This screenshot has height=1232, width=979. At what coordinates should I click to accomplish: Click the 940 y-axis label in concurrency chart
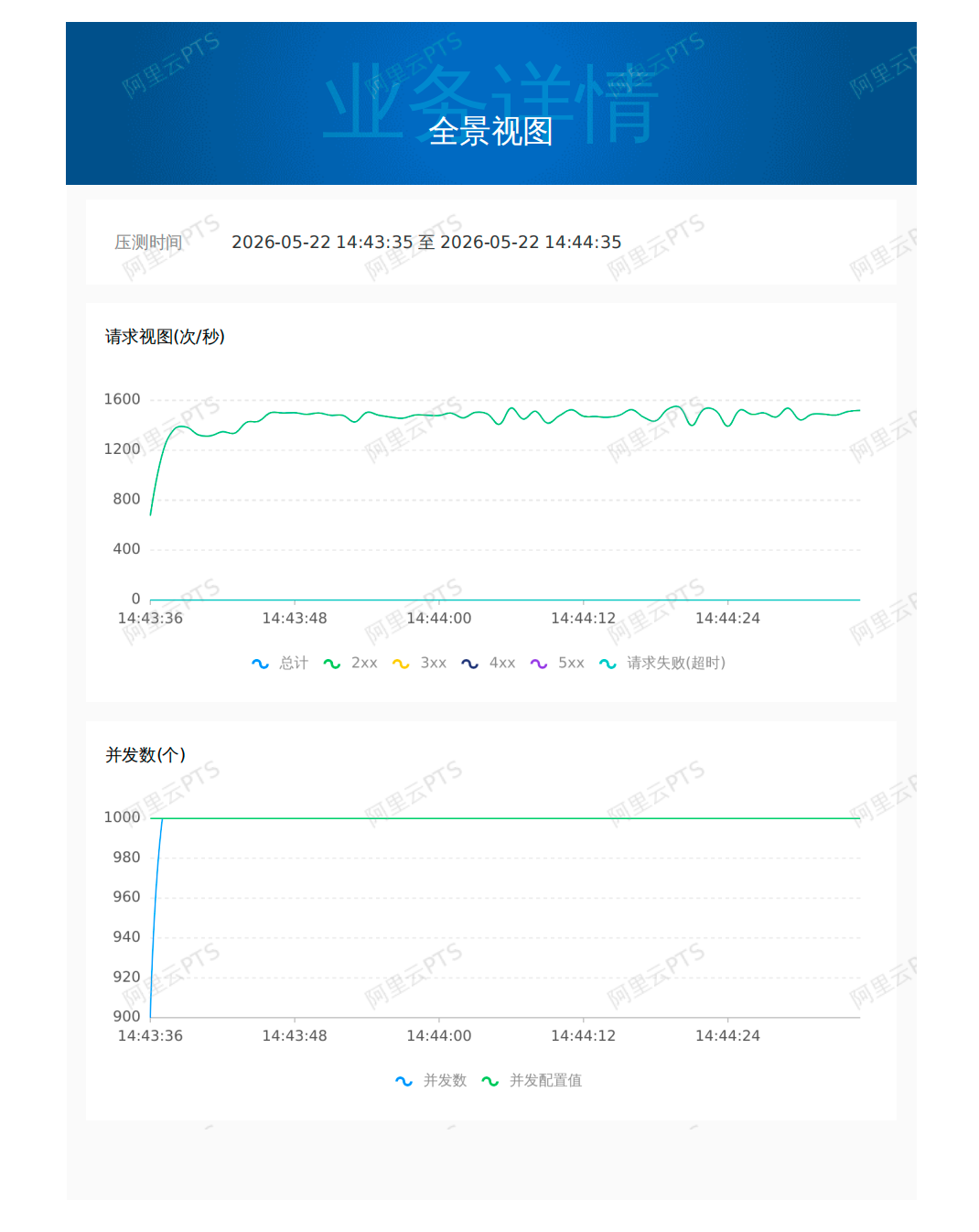pos(126,936)
